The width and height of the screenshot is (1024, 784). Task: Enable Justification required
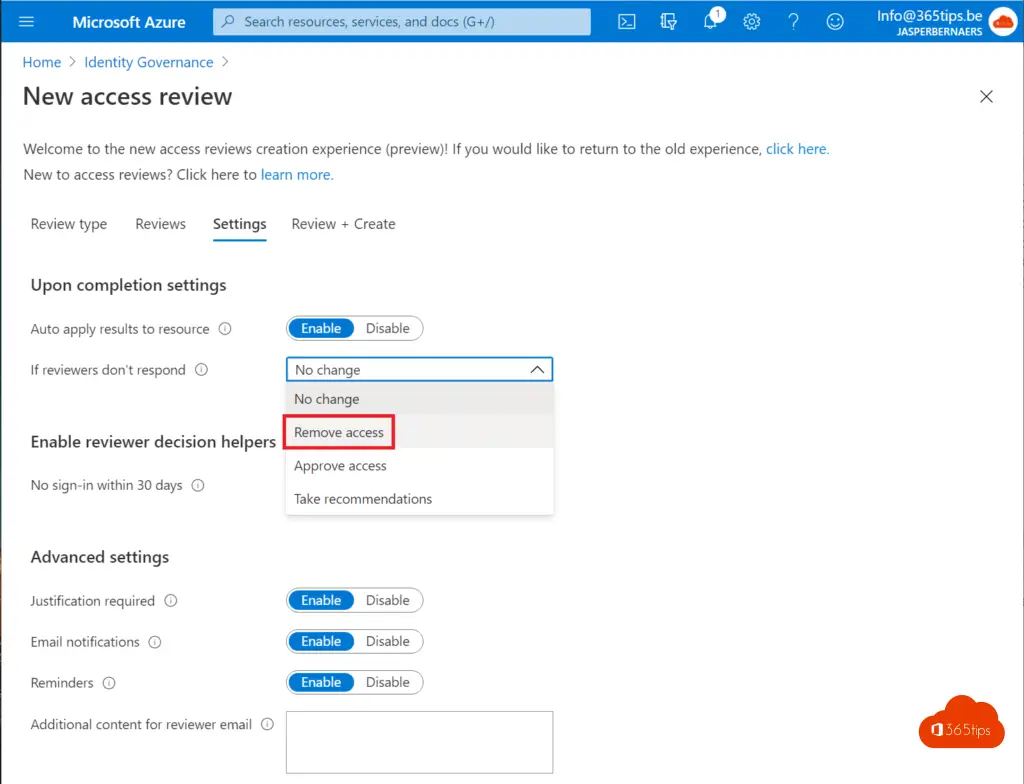321,600
